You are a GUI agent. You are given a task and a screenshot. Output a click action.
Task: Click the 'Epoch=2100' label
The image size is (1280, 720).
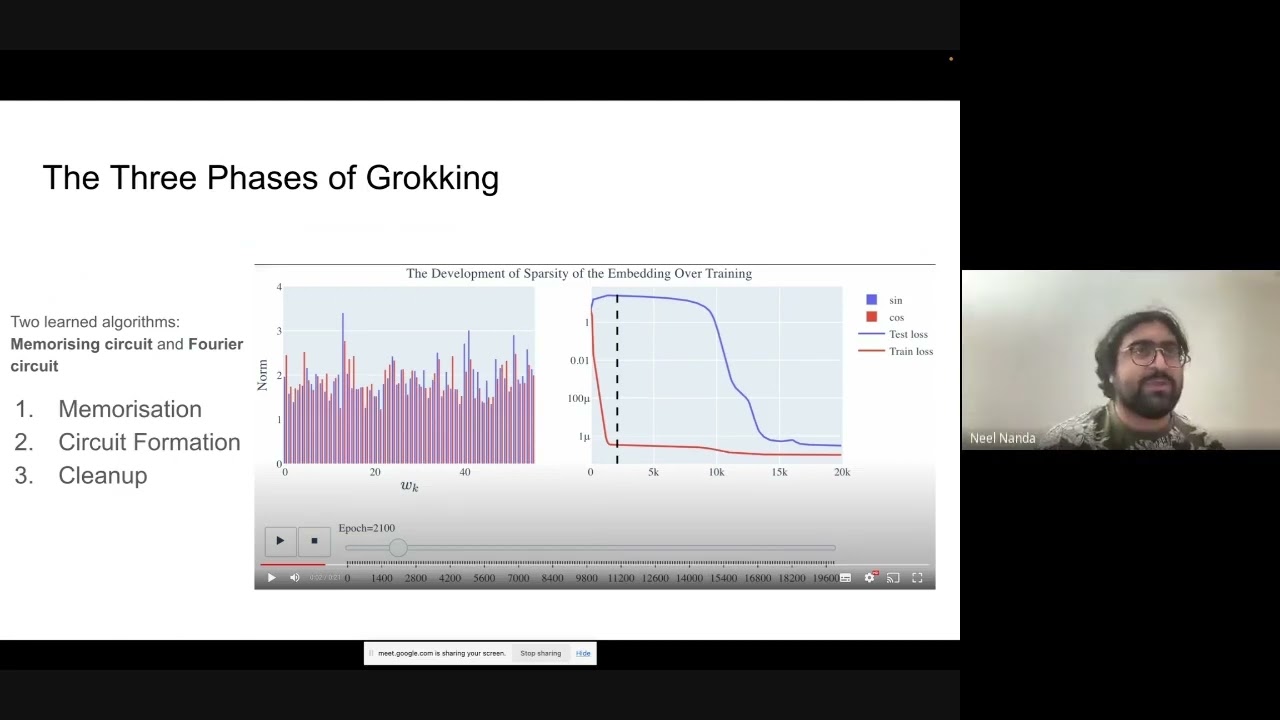coord(366,528)
